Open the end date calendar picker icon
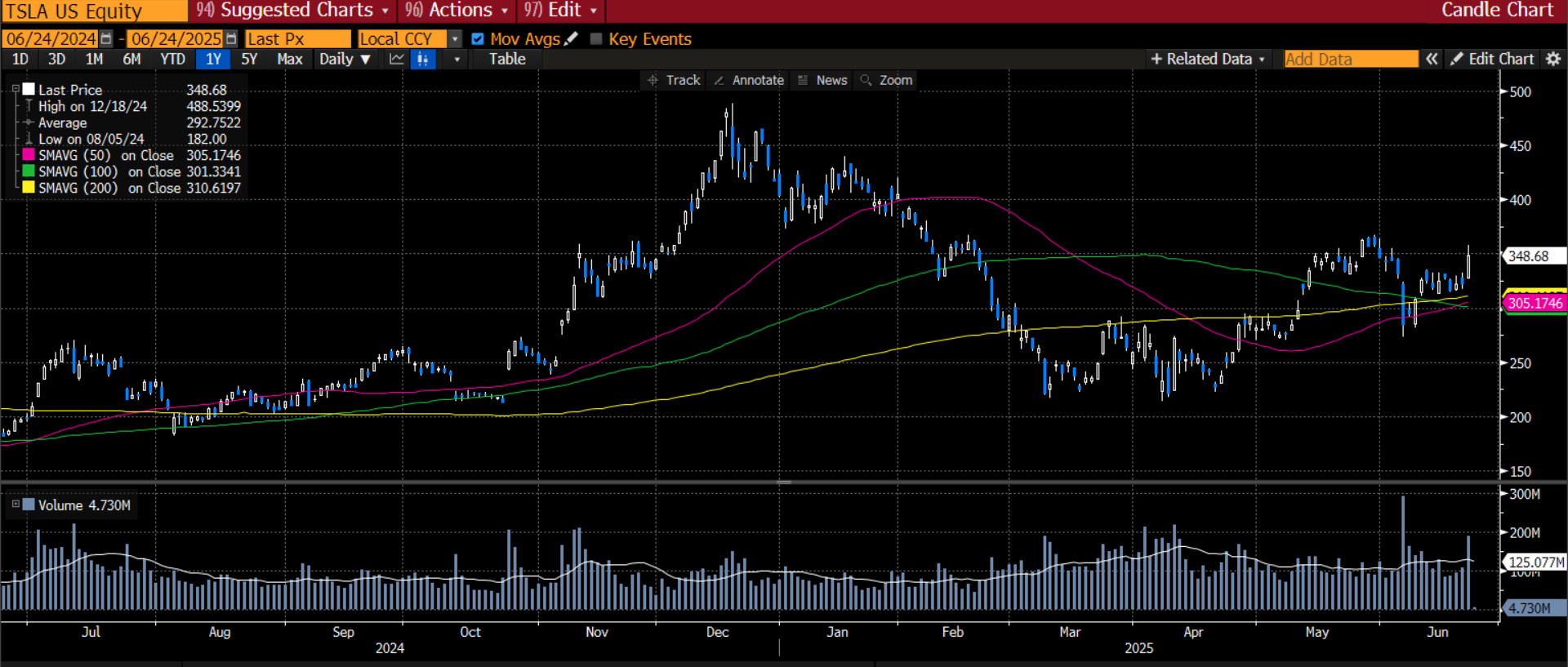The height and width of the screenshot is (667, 1568). (x=231, y=39)
